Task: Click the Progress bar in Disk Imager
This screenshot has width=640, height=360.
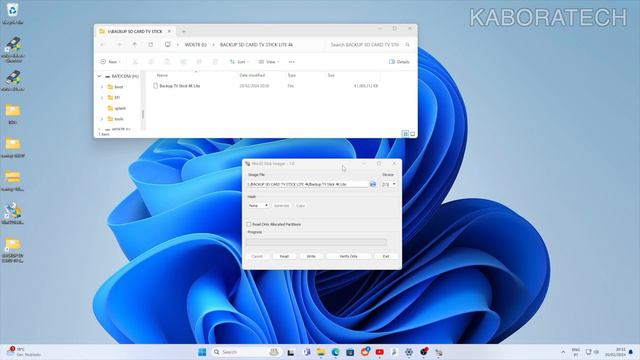Action: click(x=316, y=242)
